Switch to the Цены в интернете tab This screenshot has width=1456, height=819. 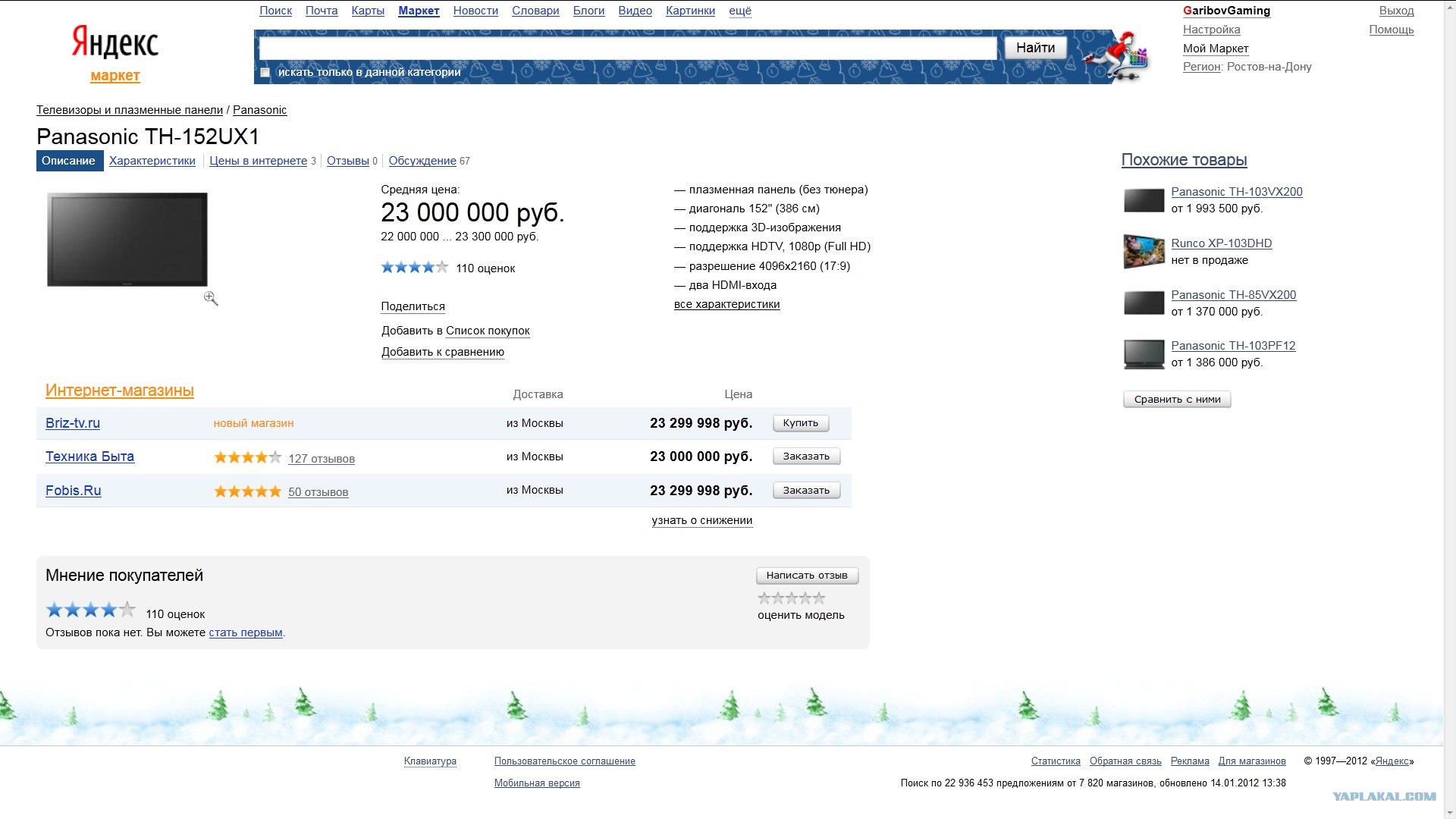click(258, 161)
